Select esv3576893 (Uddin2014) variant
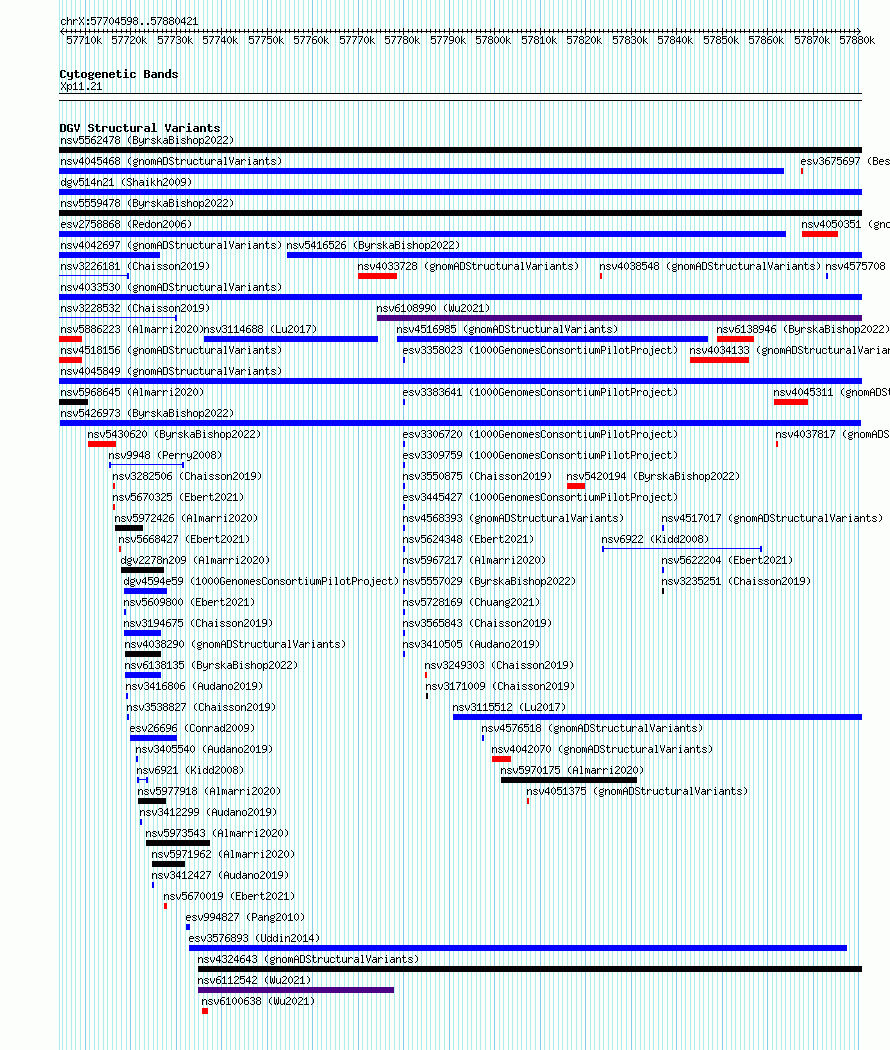The image size is (890, 1050). [254, 939]
